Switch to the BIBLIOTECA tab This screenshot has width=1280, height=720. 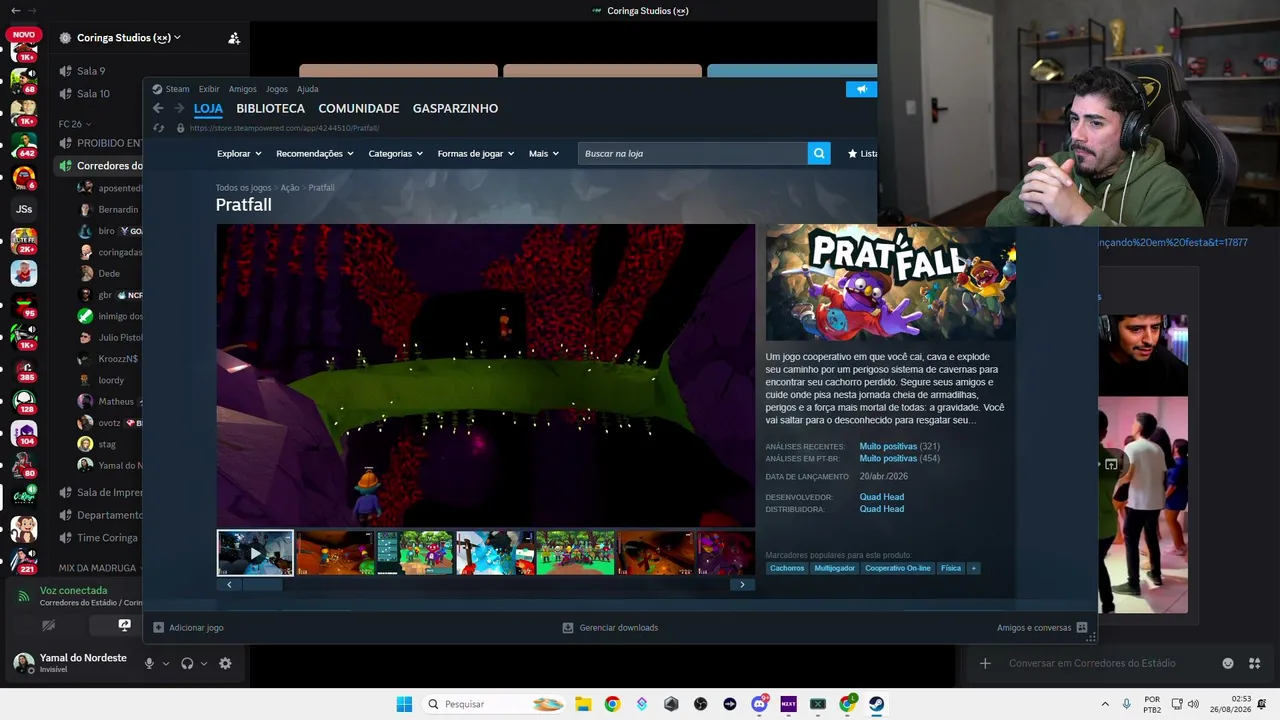270,108
